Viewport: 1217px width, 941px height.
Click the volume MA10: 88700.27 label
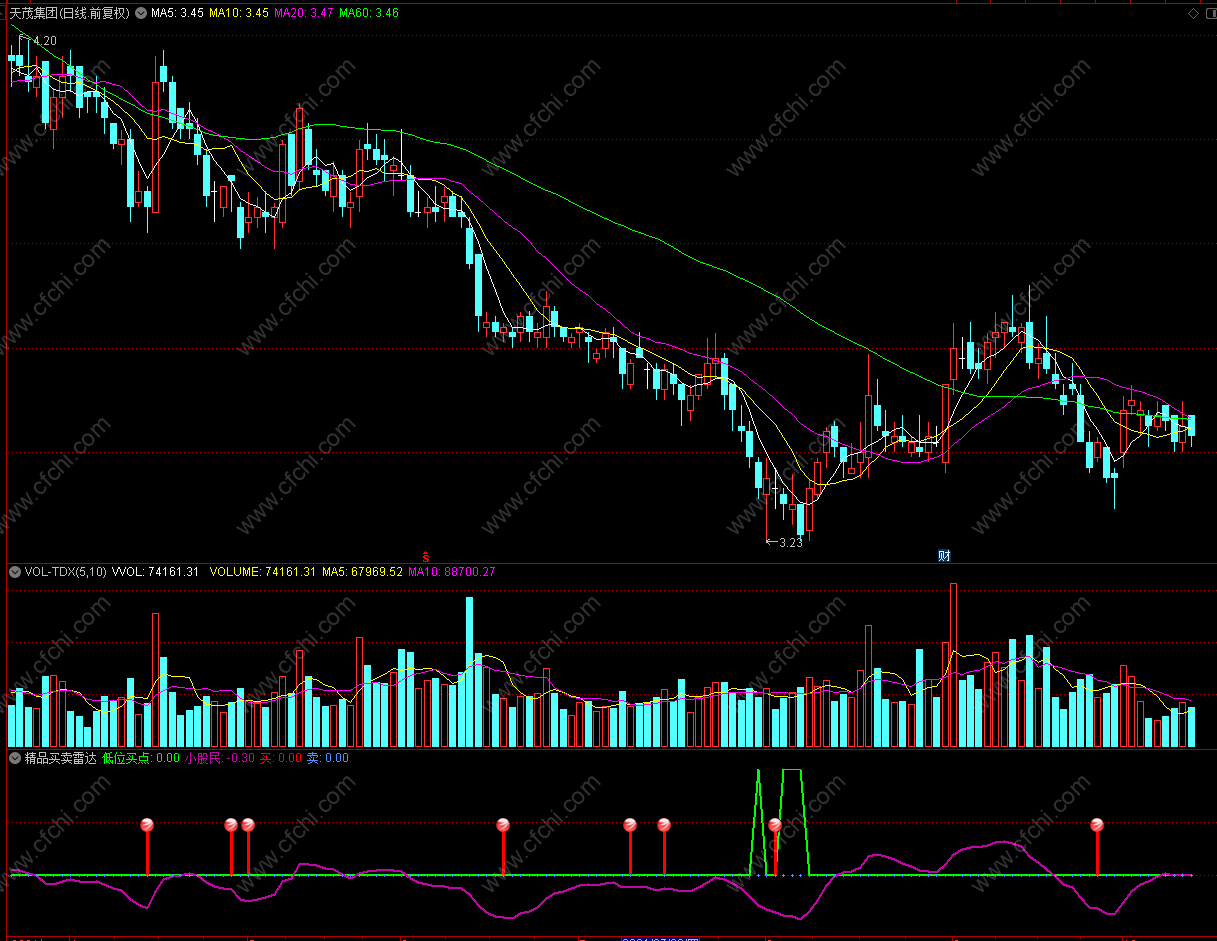(x=452, y=572)
